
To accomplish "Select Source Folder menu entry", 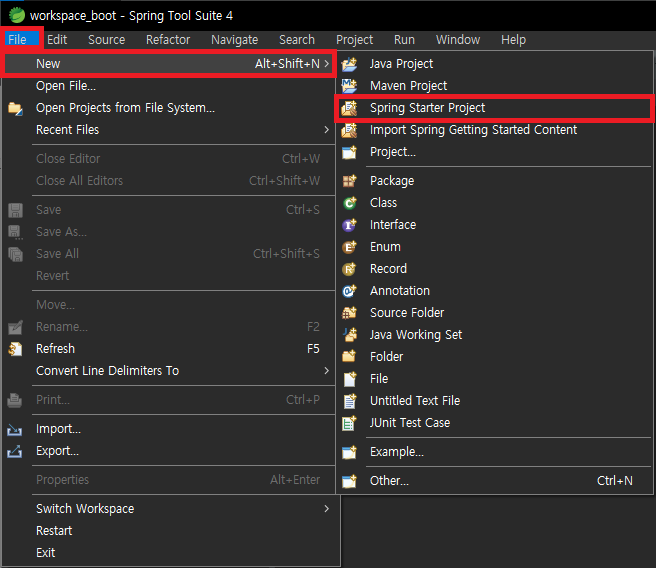I will (494, 313).
